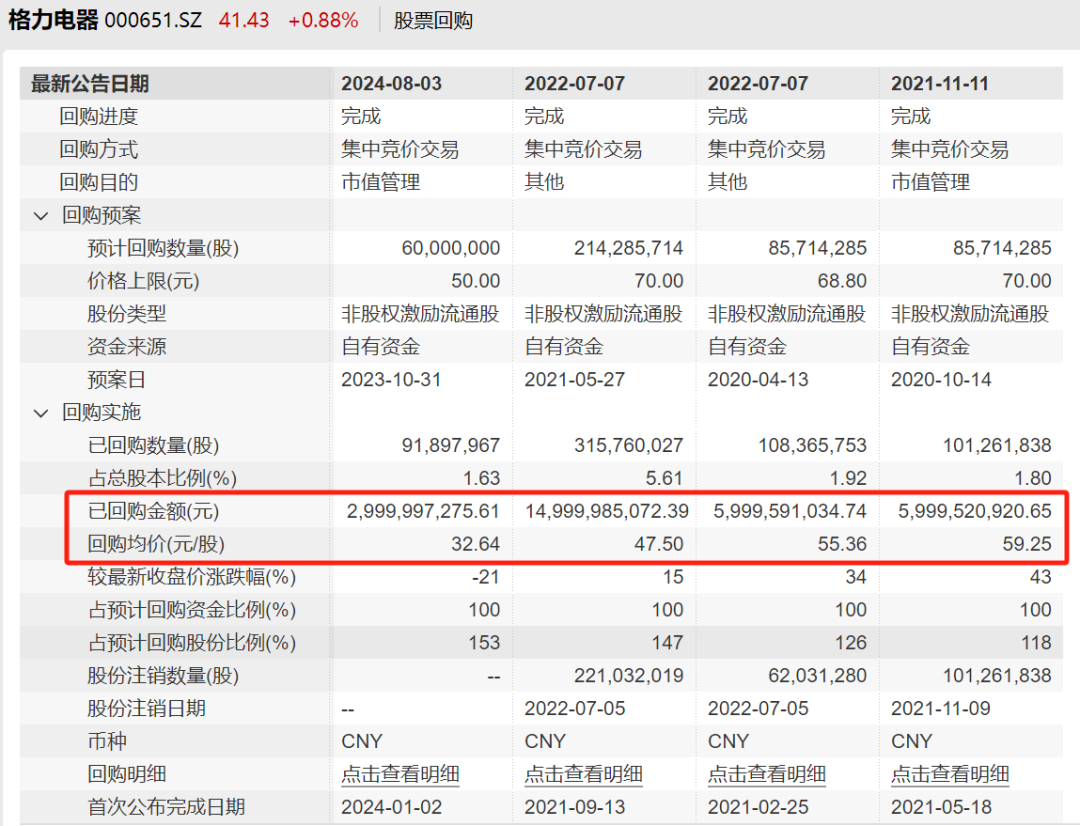
Task: Click stock code 000651.SZ
Action: pos(153,21)
